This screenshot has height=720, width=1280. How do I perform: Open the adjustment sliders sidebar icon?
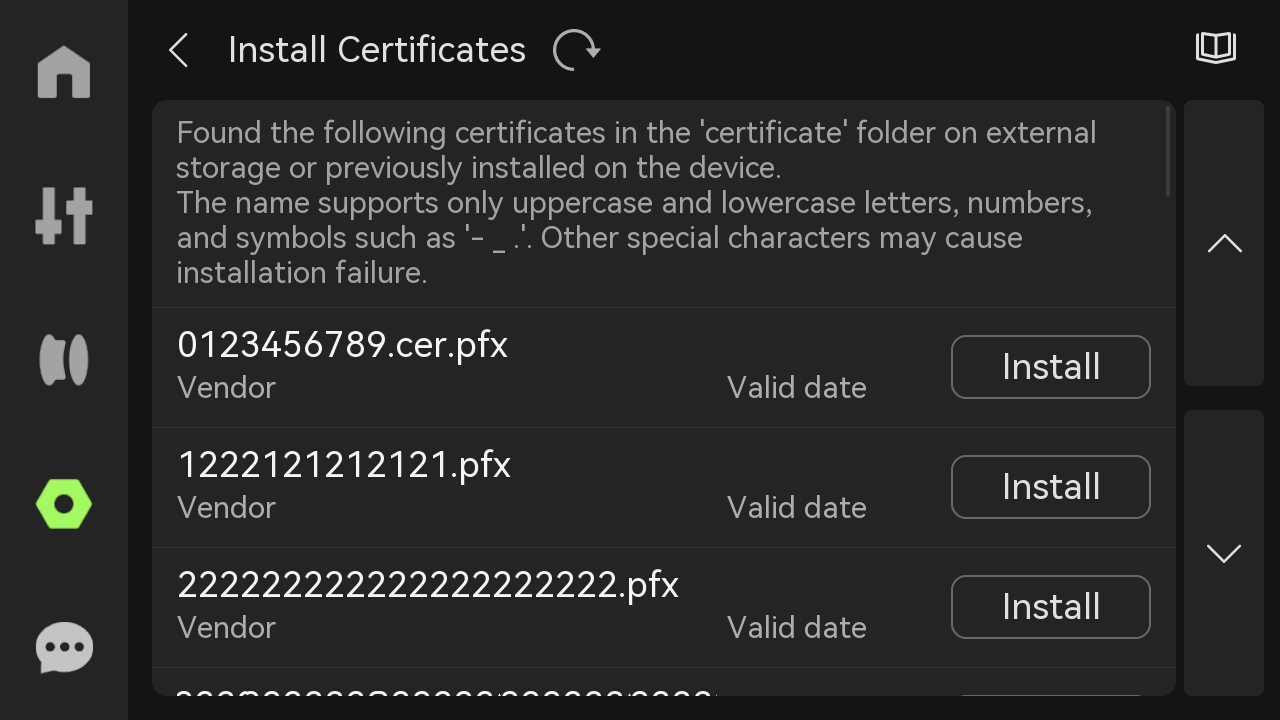(x=64, y=215)
